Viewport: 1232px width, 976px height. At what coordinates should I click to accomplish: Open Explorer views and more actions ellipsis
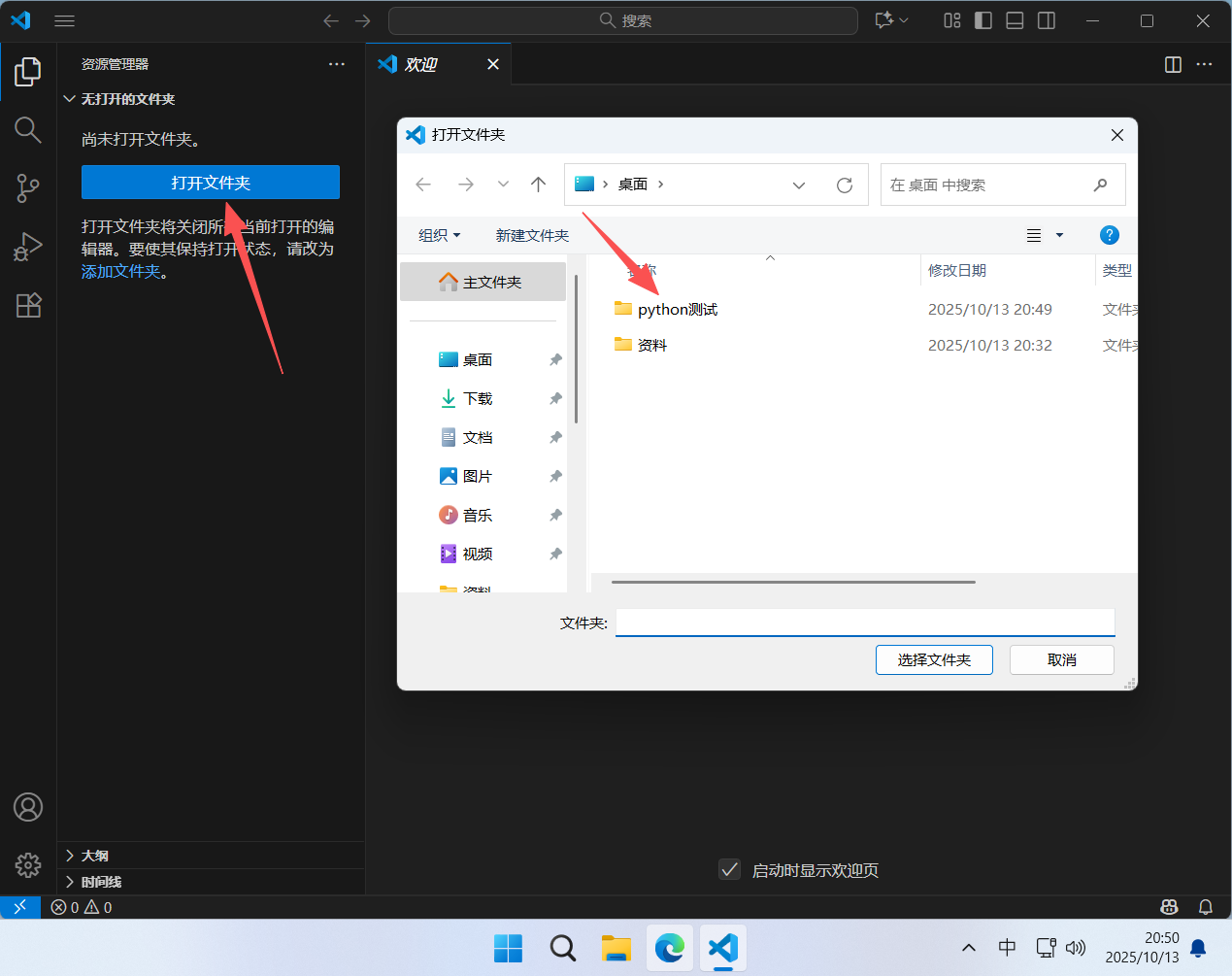point(337,64)
